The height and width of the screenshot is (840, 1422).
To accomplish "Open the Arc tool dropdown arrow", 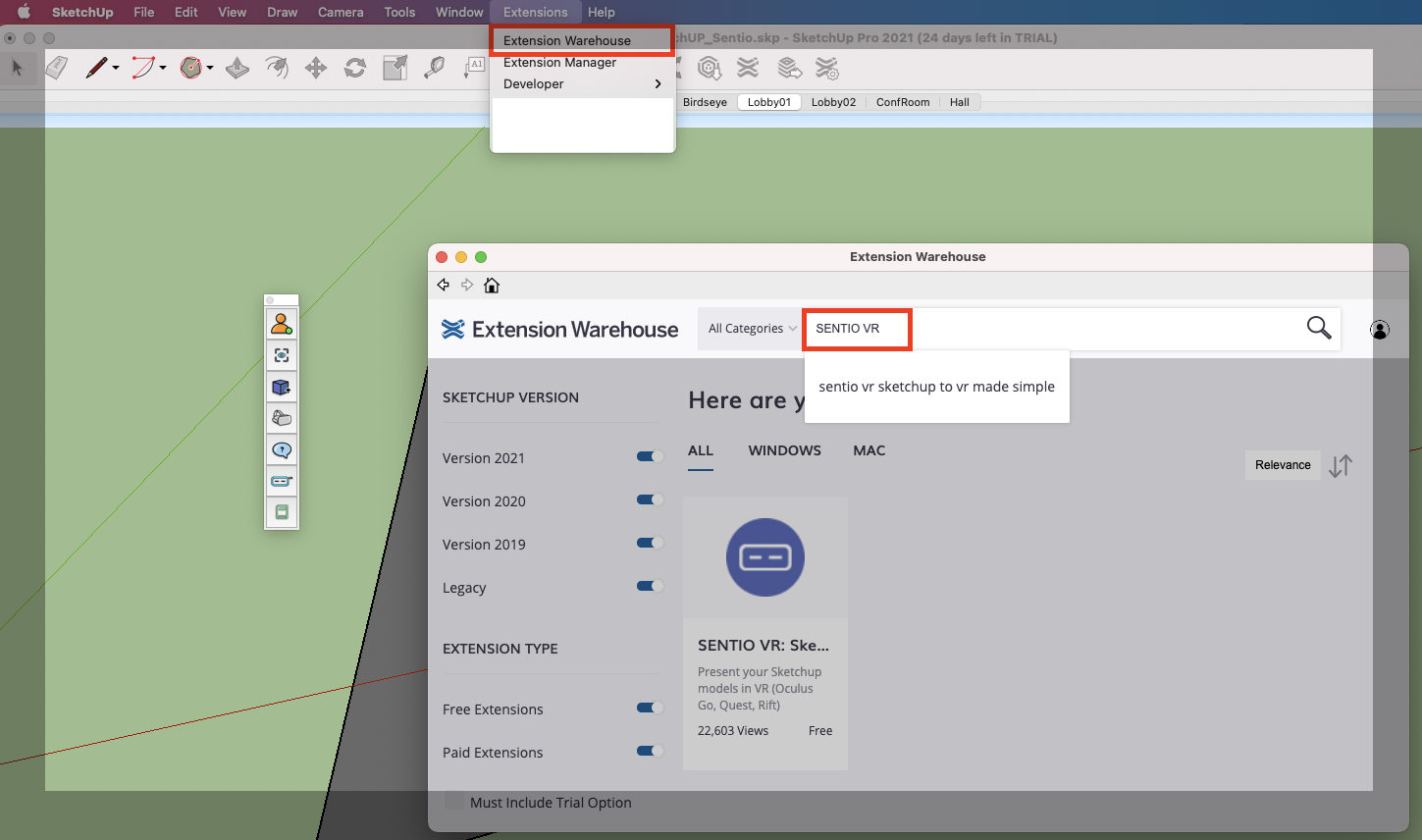I will pos(163,68).
